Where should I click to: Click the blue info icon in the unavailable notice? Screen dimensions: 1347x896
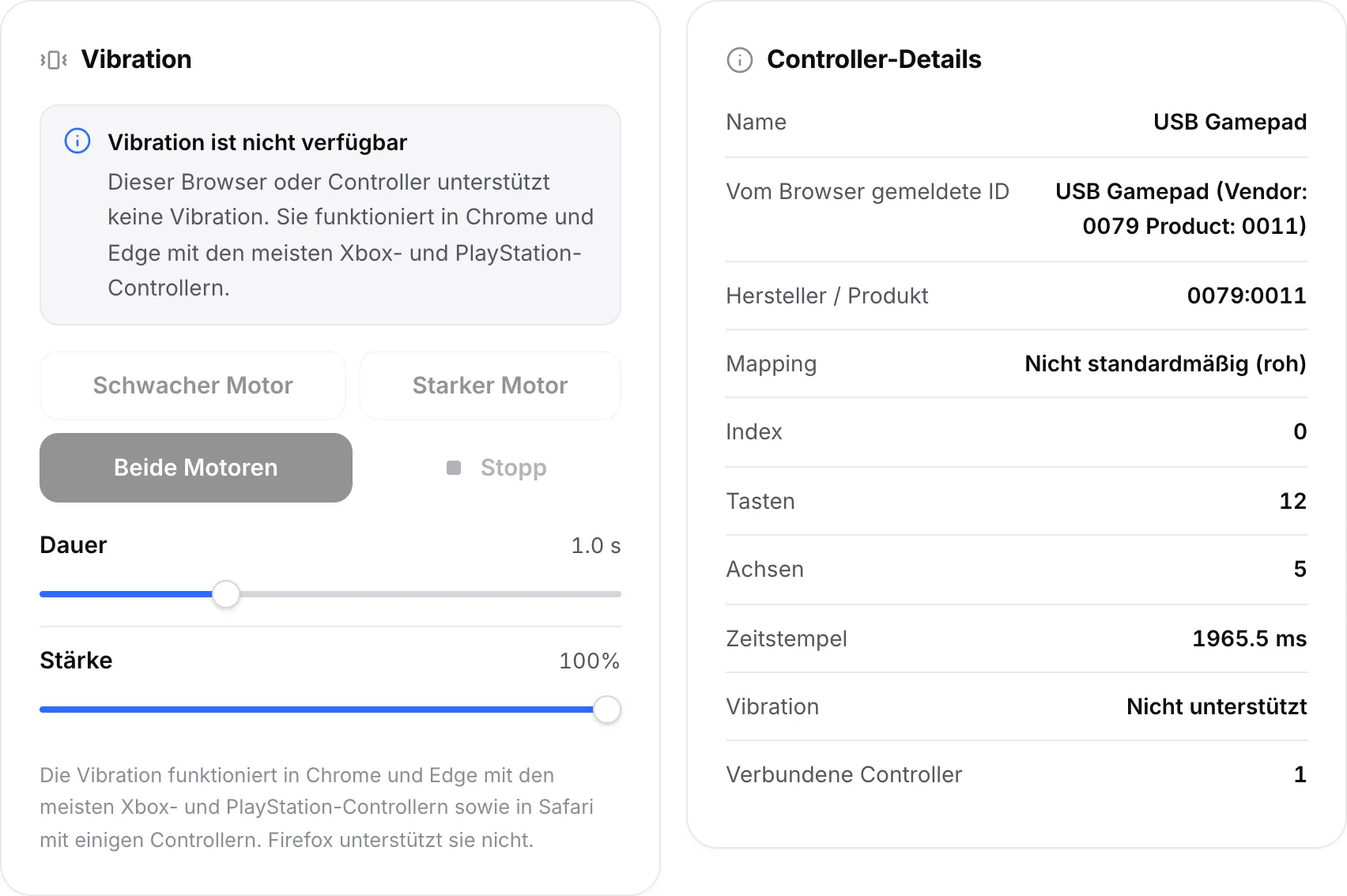77,141
